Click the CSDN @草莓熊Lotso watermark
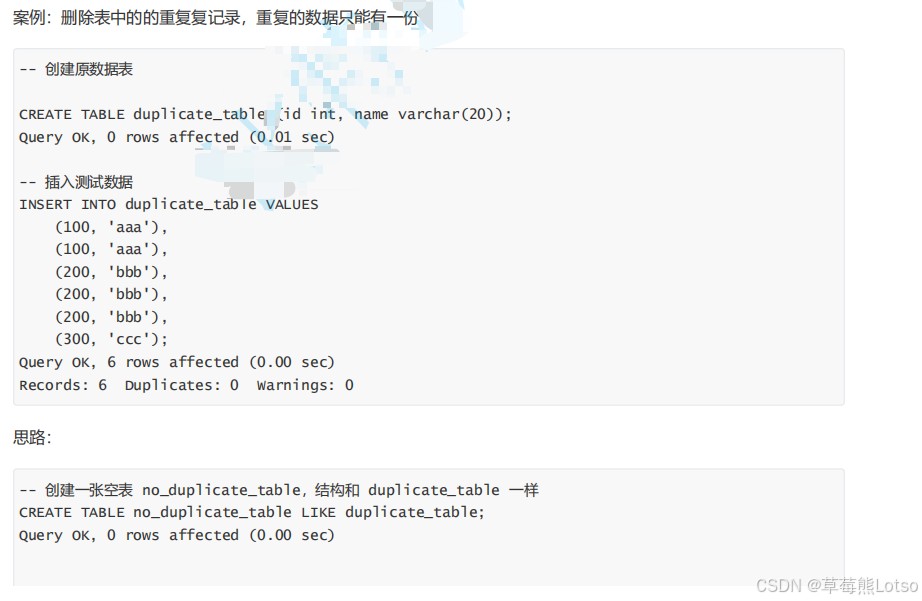This screenshot has width=922, height=601. point(836,586)
